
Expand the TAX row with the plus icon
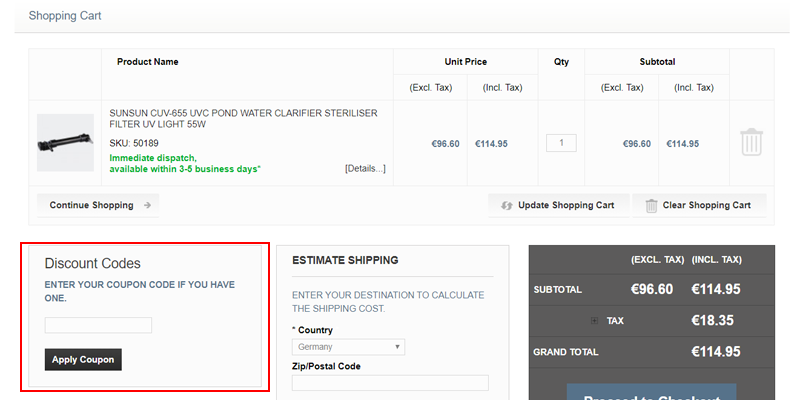(595, 321)
